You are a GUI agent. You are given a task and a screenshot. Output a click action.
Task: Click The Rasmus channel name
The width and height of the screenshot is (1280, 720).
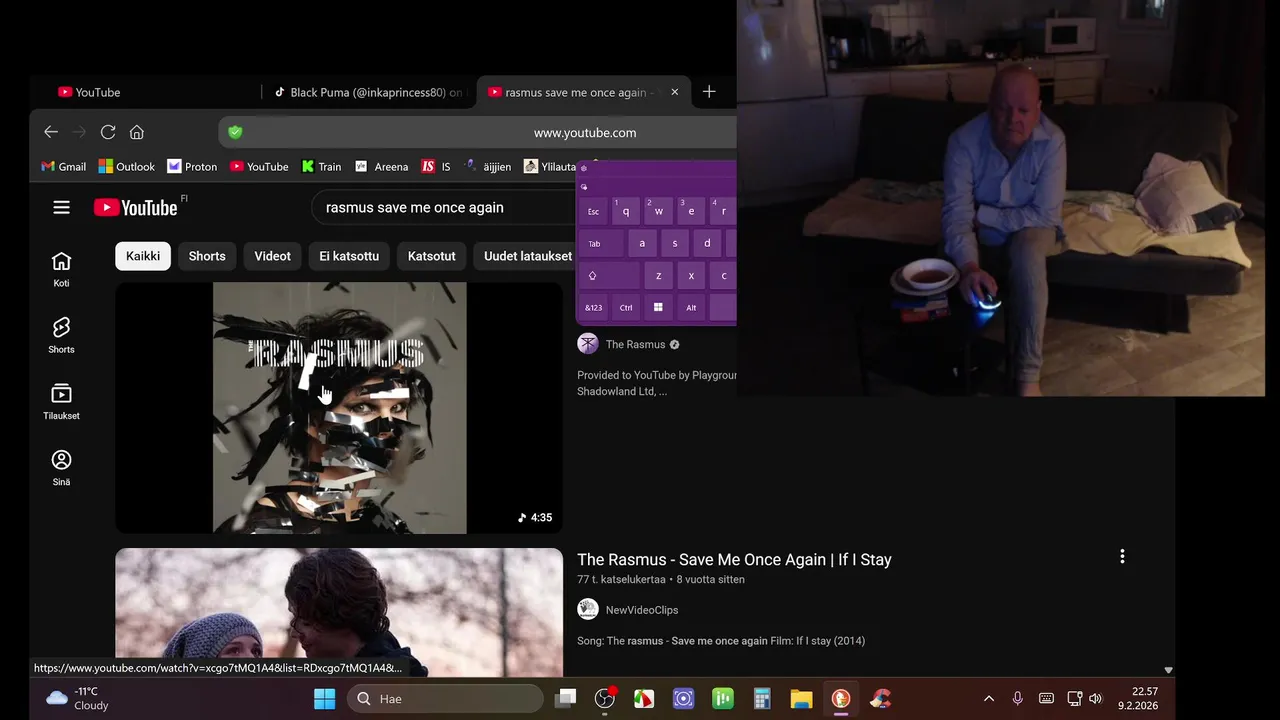click(635, 344)
